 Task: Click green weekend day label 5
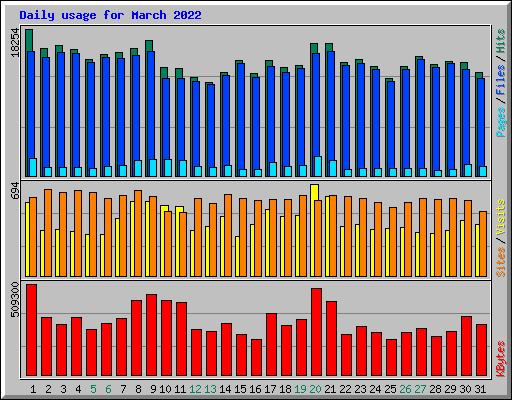pyautogui.click(x=93, y=389)
